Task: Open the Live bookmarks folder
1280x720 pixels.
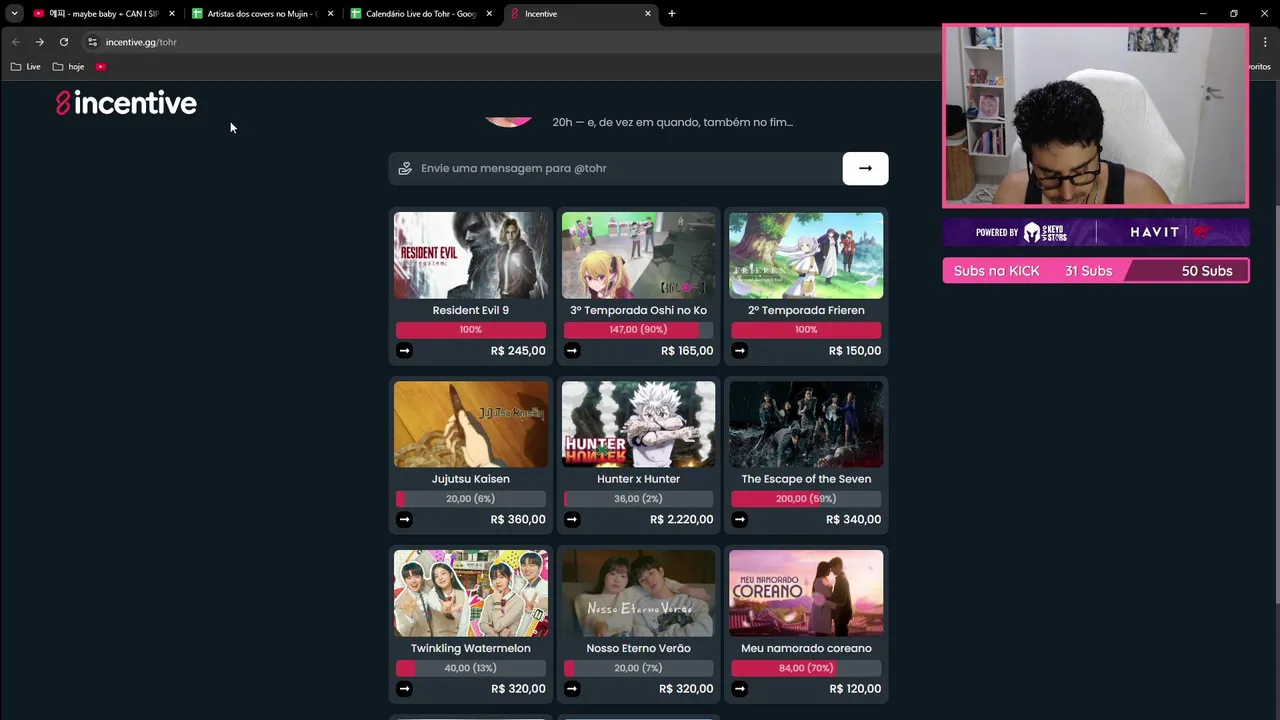Action: (26, 67)
